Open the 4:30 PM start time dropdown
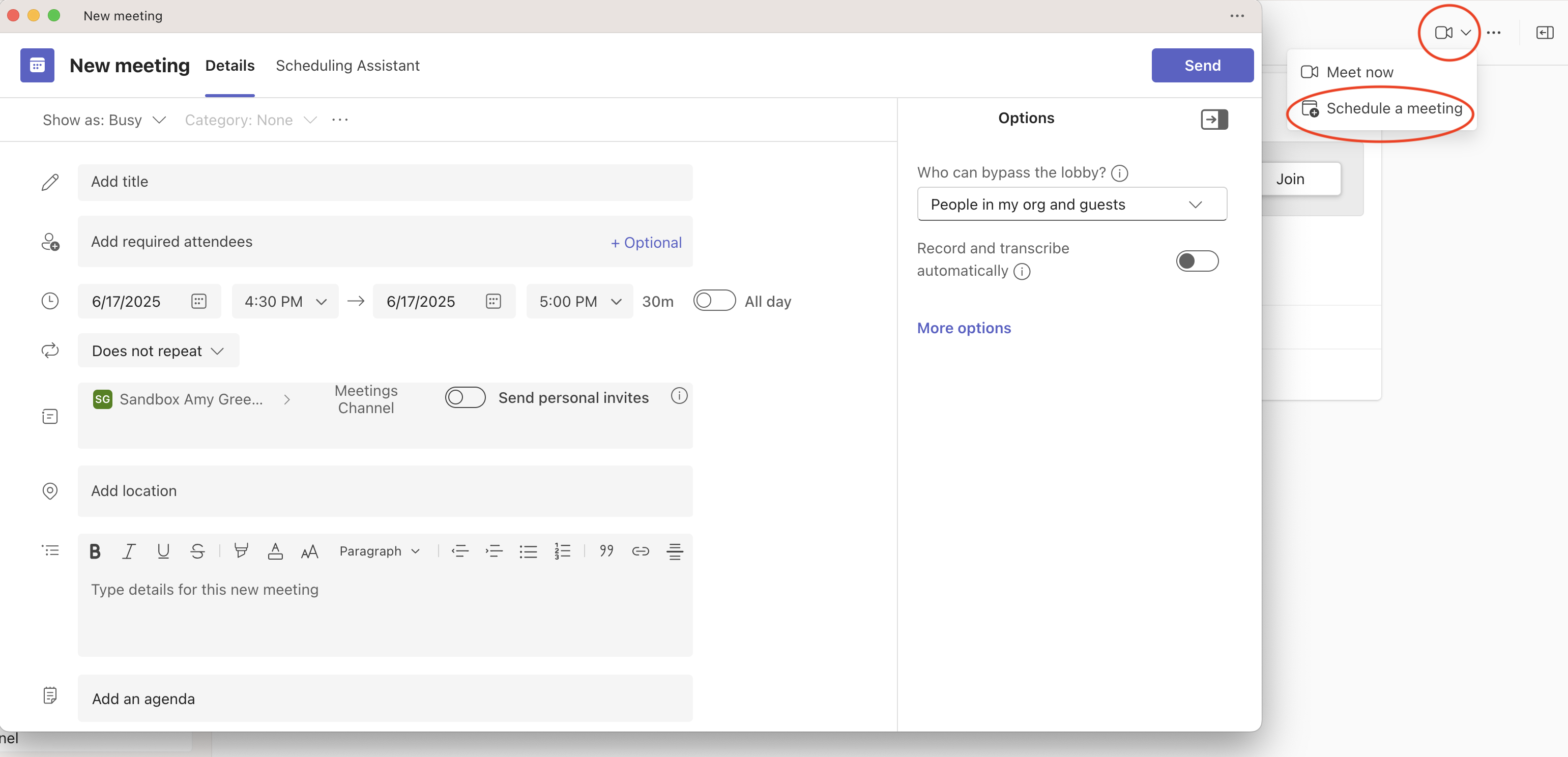Screen dimensions: 1568x757 pos(285,301)
